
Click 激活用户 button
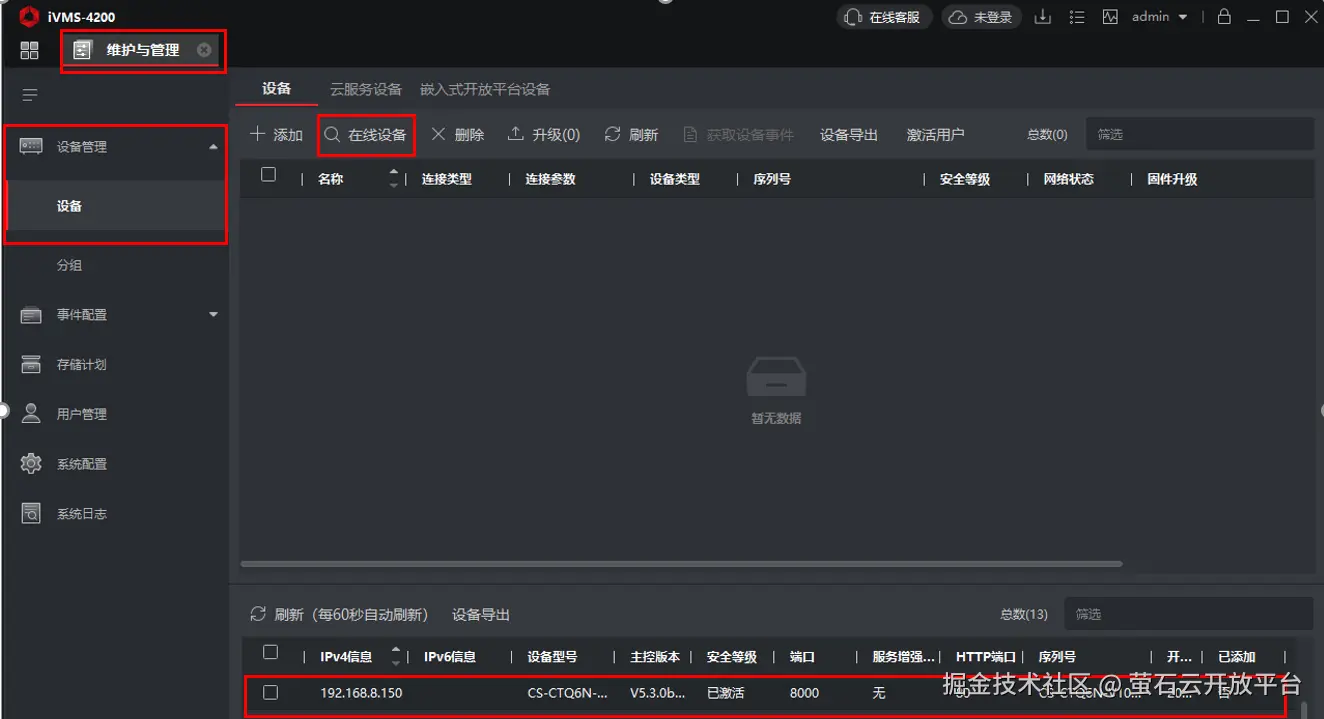[x=935, y=135]
